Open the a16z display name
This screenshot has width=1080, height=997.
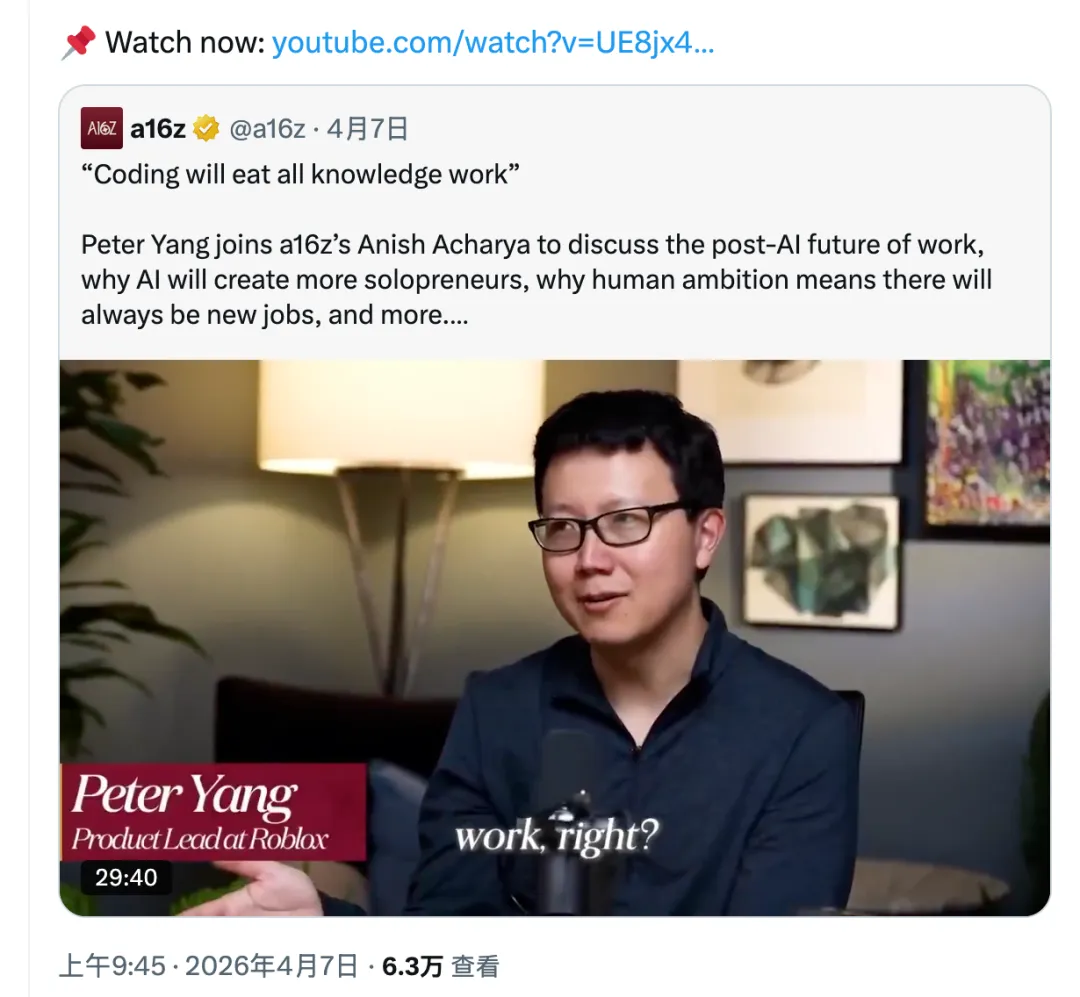pyautogui.click(x=158, y=129)
